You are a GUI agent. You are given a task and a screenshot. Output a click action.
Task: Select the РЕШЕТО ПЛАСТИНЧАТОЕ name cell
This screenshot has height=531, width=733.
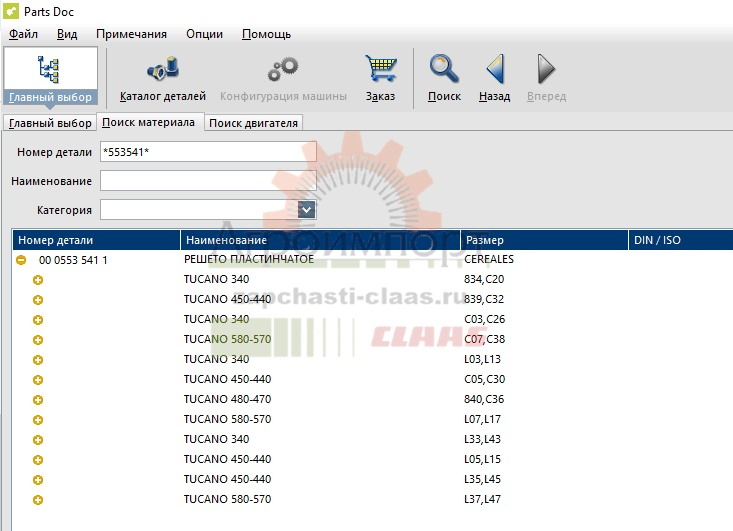point(249,259)
